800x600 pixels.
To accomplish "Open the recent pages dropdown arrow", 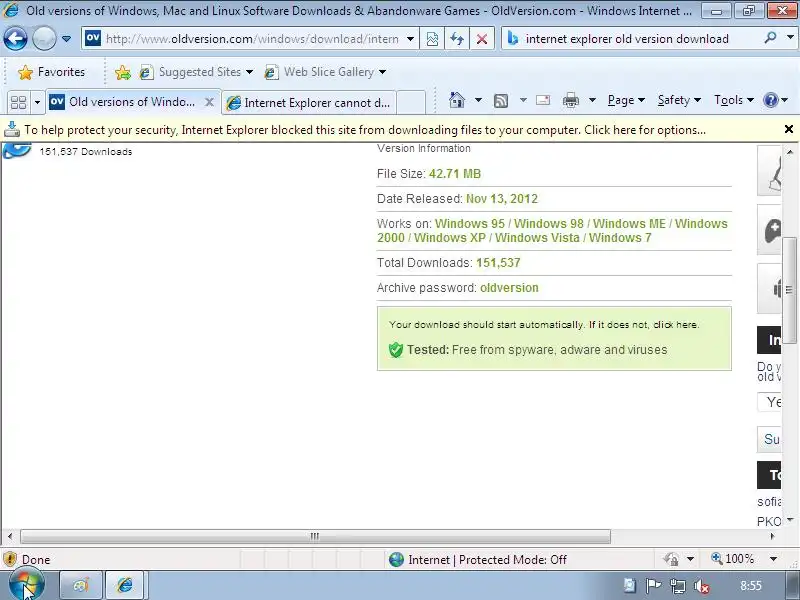I will tap(66, 39).
